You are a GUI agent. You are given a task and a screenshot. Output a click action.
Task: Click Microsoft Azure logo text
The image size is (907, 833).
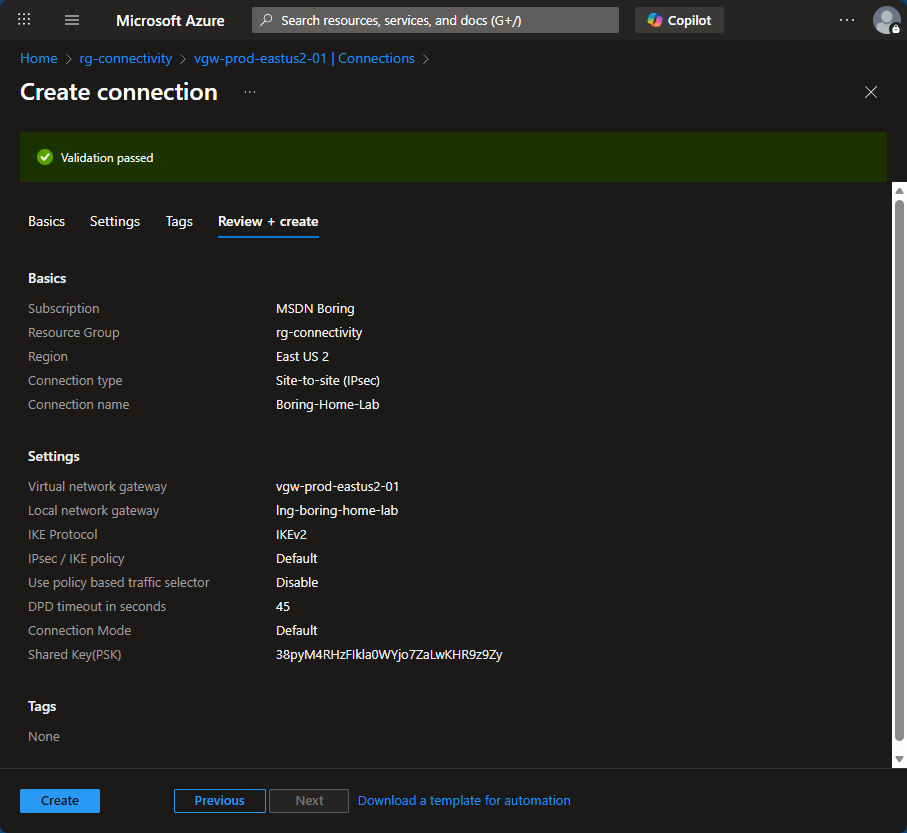coord(170,20)
